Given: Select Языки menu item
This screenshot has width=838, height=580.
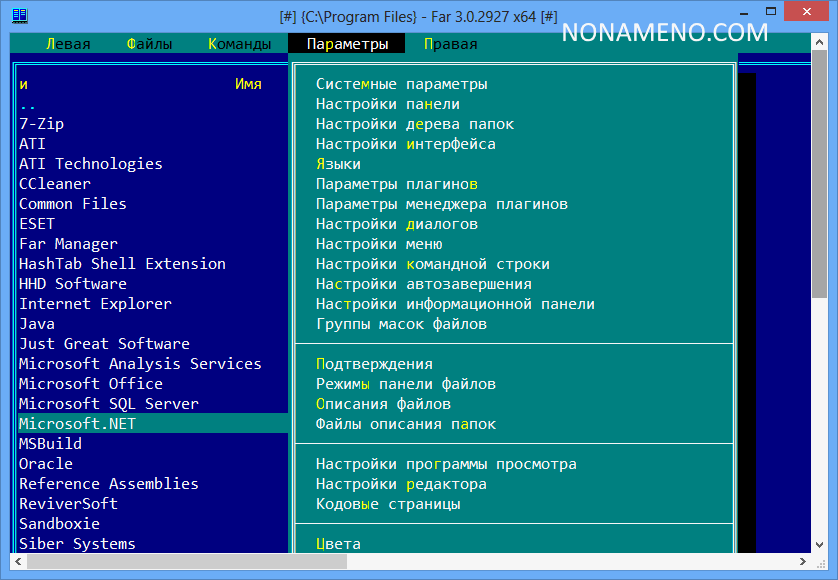Looking at the screenshot, I should pos(338,164).
